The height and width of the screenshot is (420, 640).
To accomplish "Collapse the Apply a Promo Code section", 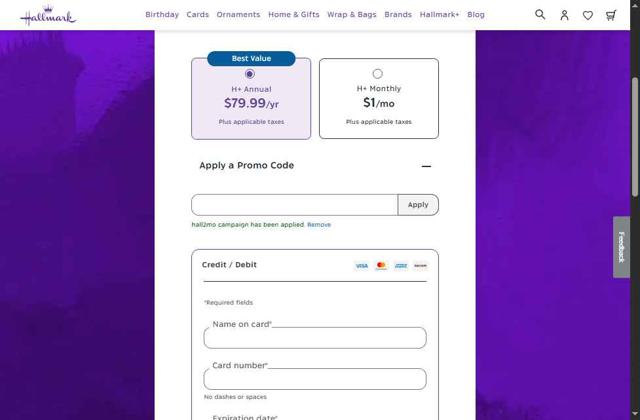I will tap(426, 166).
